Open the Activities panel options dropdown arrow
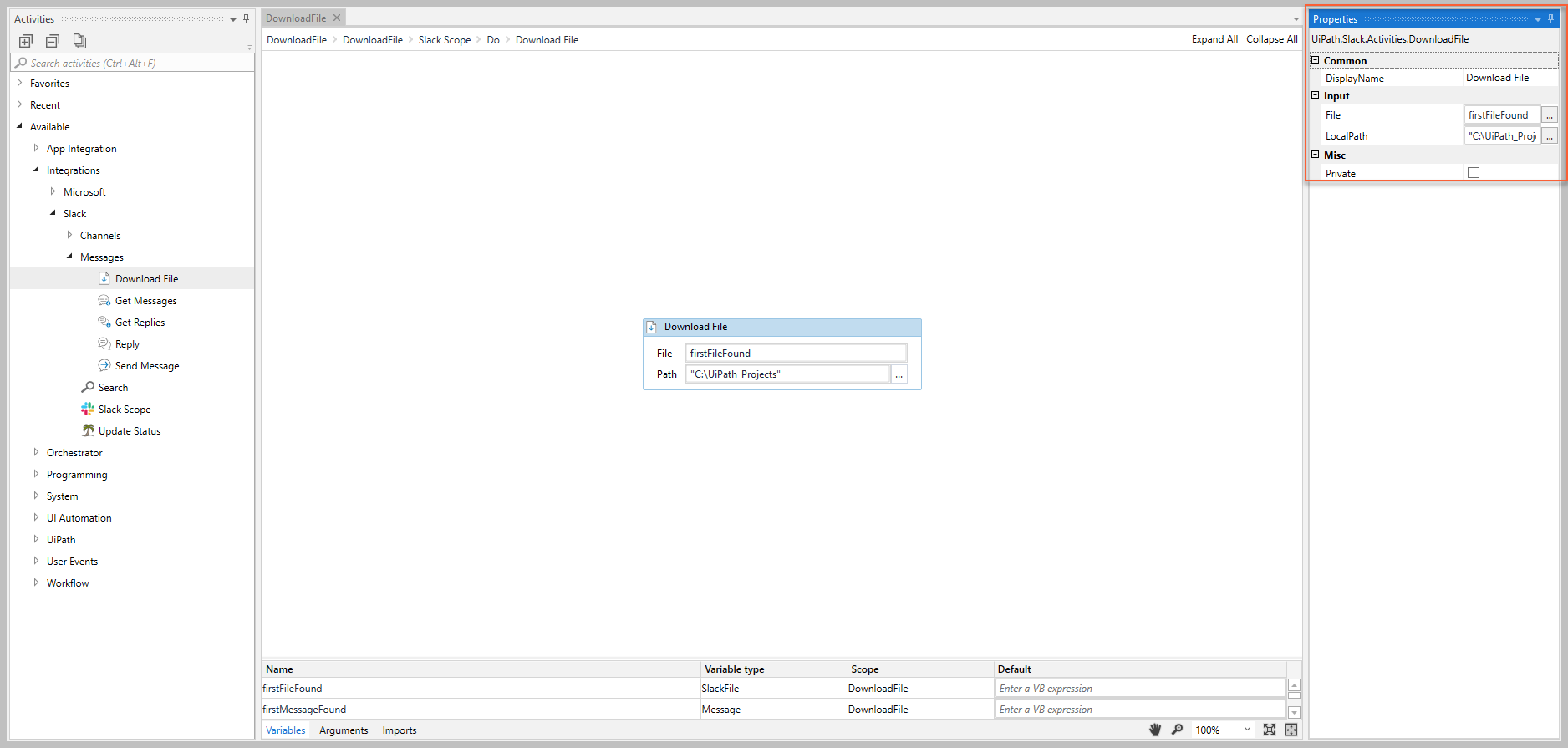Screen dimensions: 1568x748 (233, 19)
